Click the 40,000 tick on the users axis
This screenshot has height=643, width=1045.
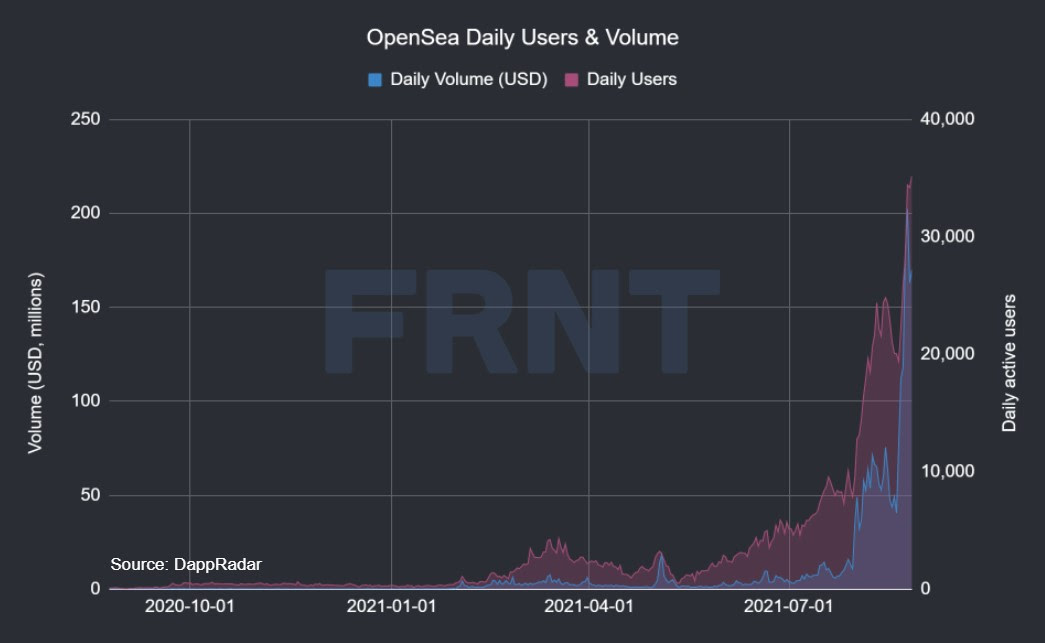click(x=947, y=119)
